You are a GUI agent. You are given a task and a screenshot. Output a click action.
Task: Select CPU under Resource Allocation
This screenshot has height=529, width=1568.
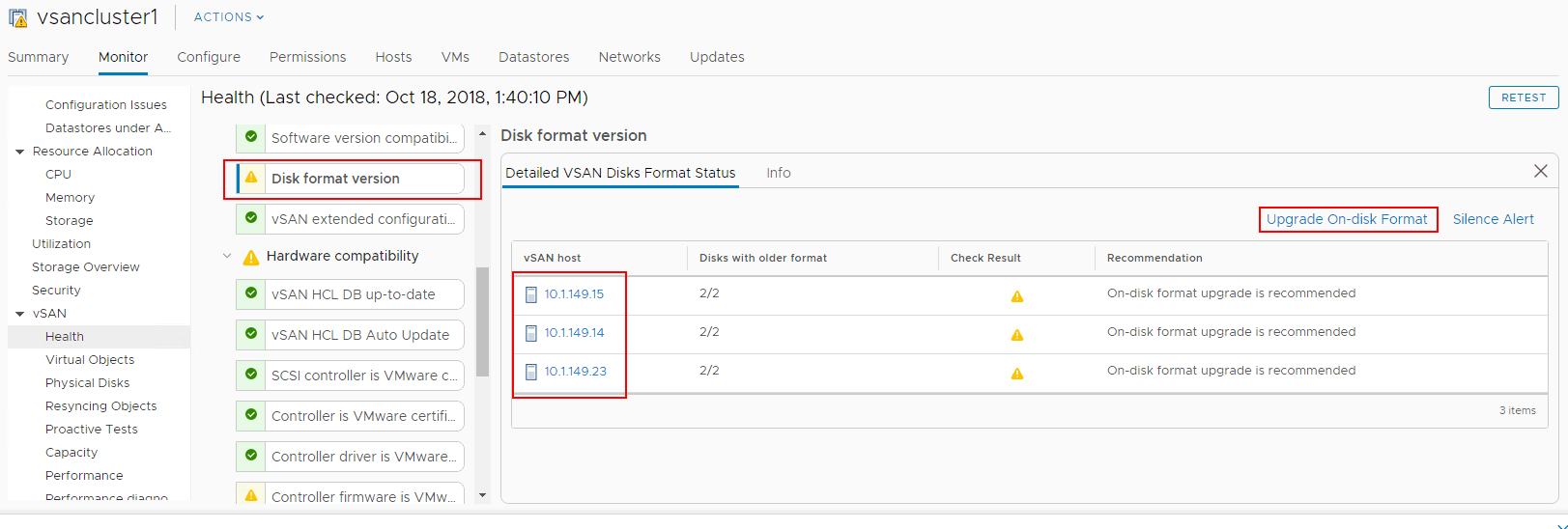[x=58, y=175]
